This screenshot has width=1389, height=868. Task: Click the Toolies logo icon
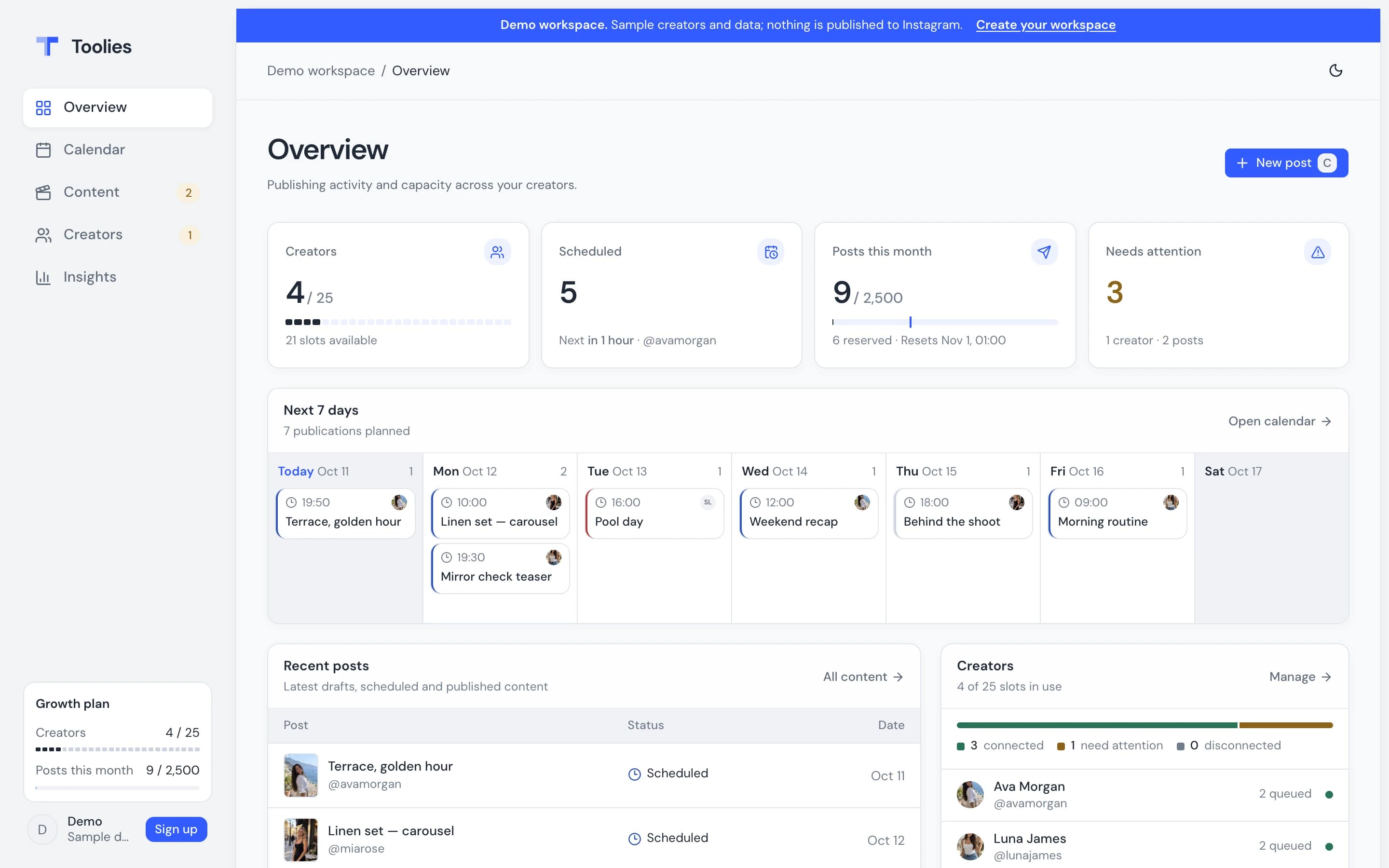point(47,46)
